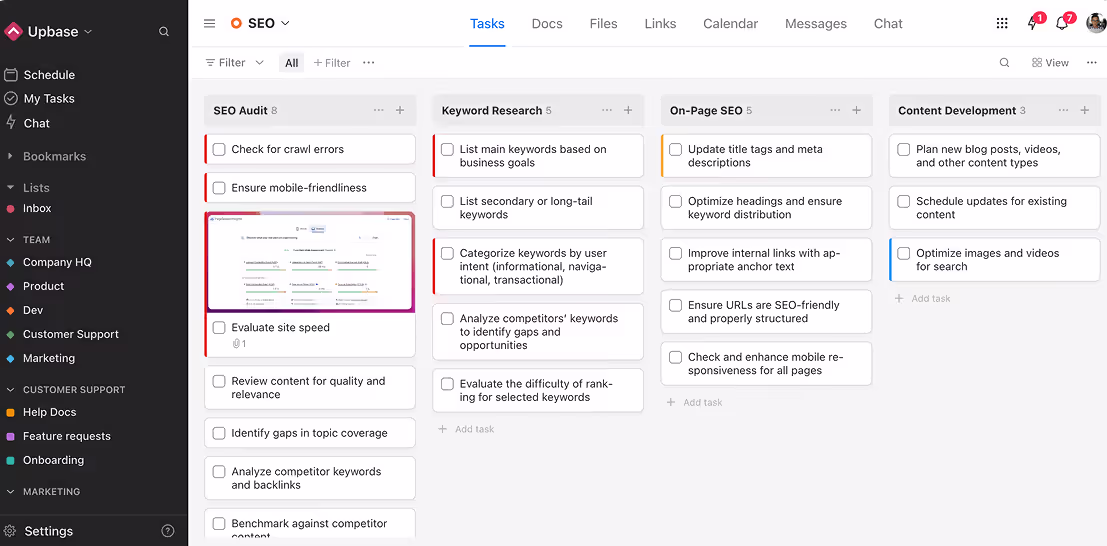Tick the 'Update title tags and meta descriptions' checkbox
The height and width of the screenshot is (546, 1107).
click(x=676, y=150)
